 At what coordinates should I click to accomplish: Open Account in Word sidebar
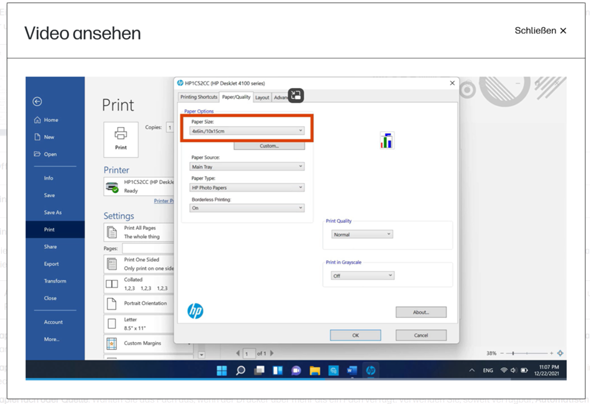pos(53,322)
